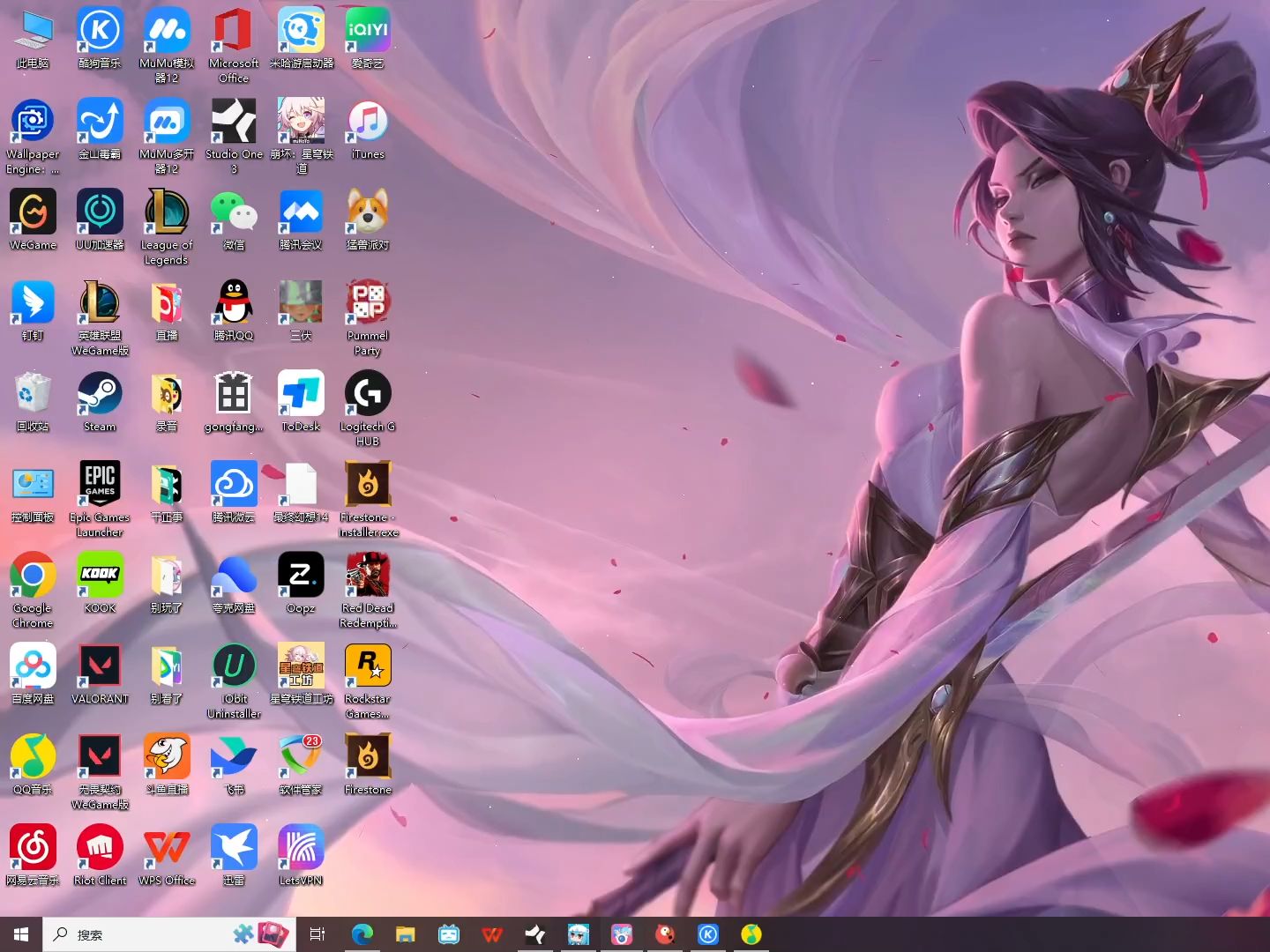This screenshot has height=952, width=1270.
Task: Launch Steam from the desktop
Action: pos(100,402)
